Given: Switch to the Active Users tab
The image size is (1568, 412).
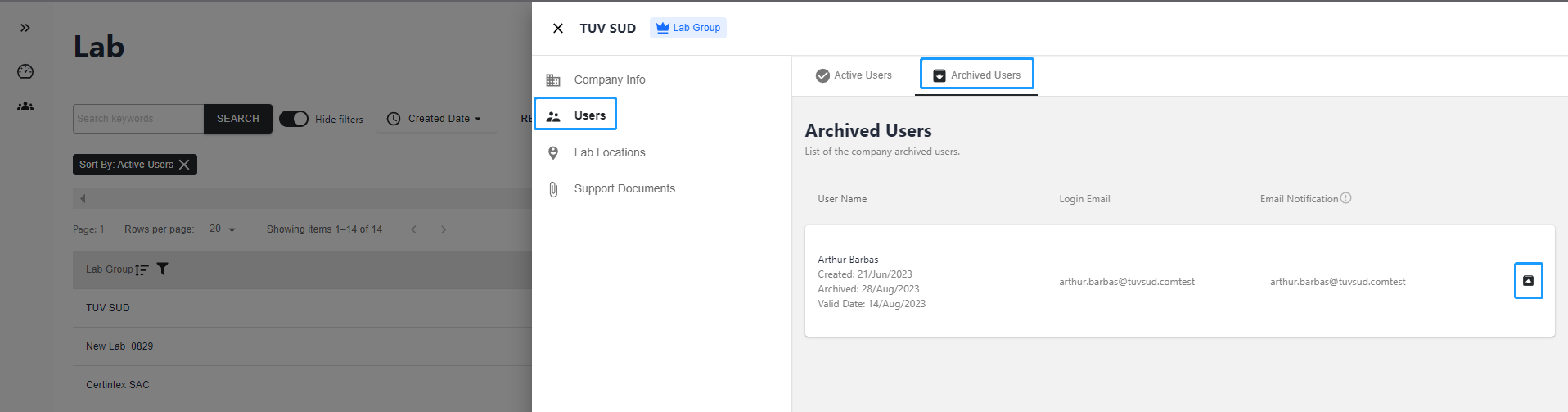Looking at the screenshot, I should pos(854,75).
